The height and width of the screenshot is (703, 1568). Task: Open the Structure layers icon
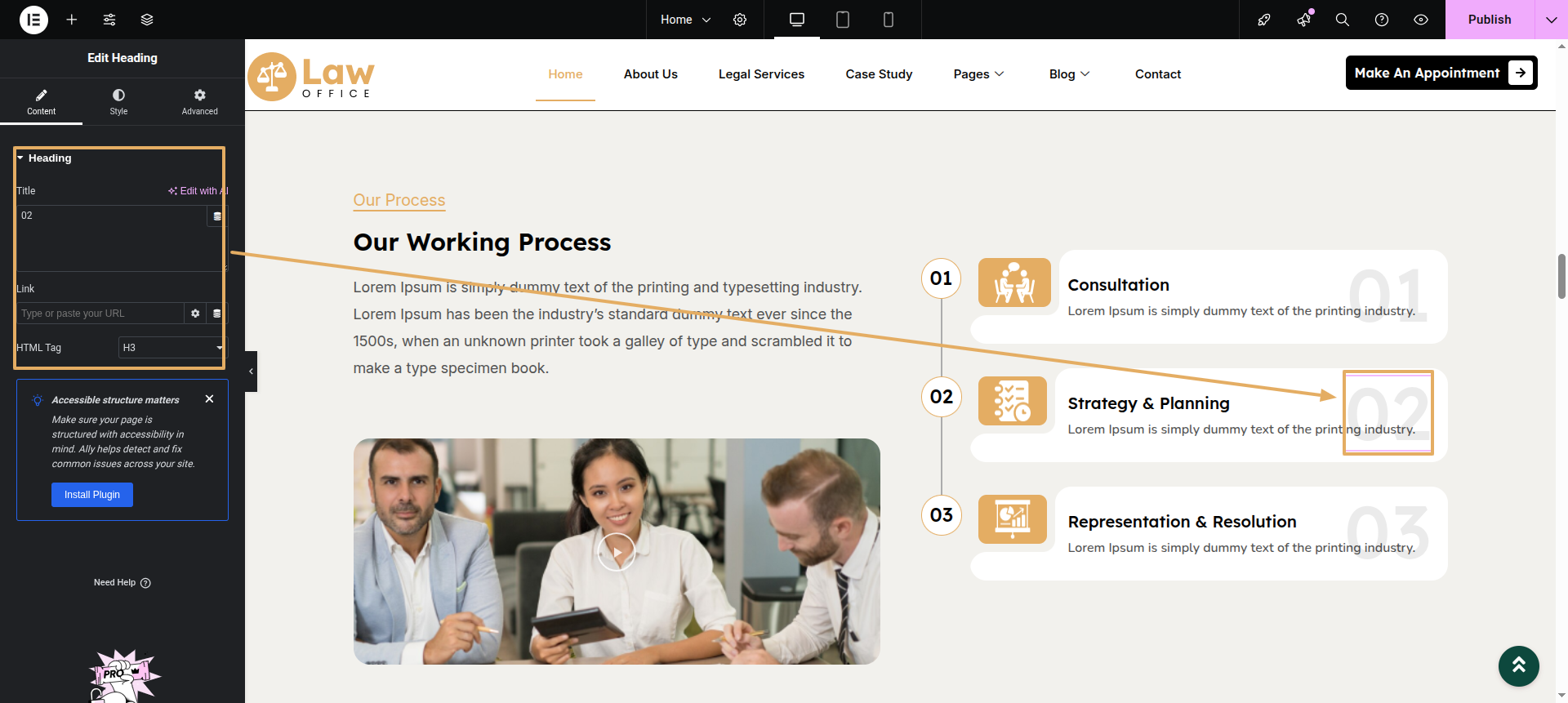(147, 20)
